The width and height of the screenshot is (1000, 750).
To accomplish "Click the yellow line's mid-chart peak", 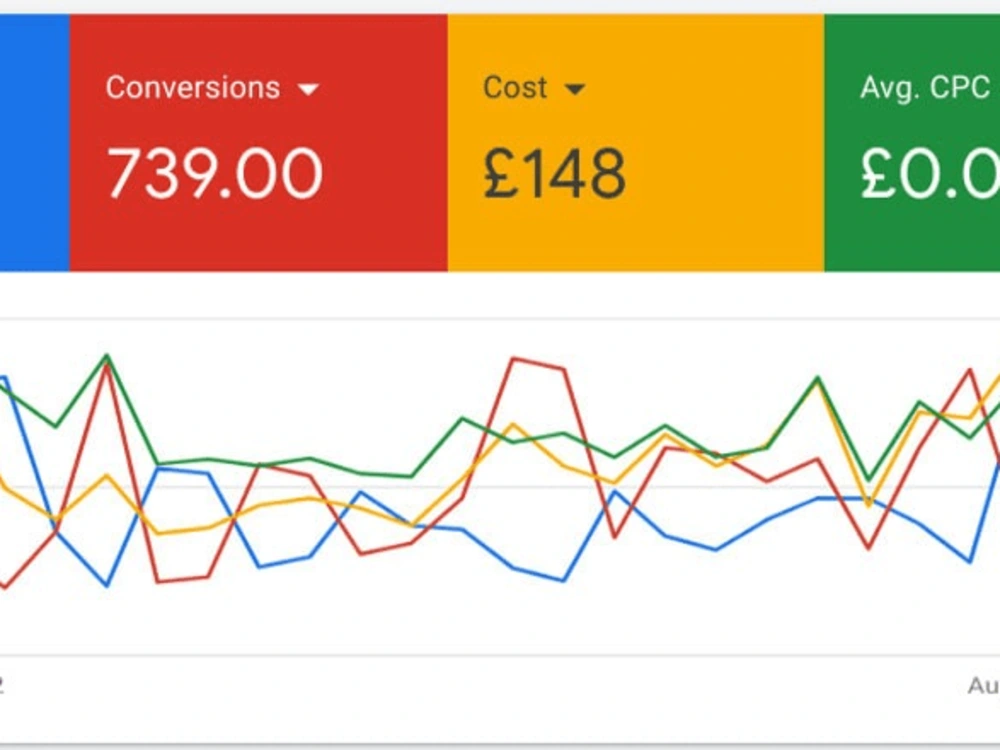I will coord(513,424).
